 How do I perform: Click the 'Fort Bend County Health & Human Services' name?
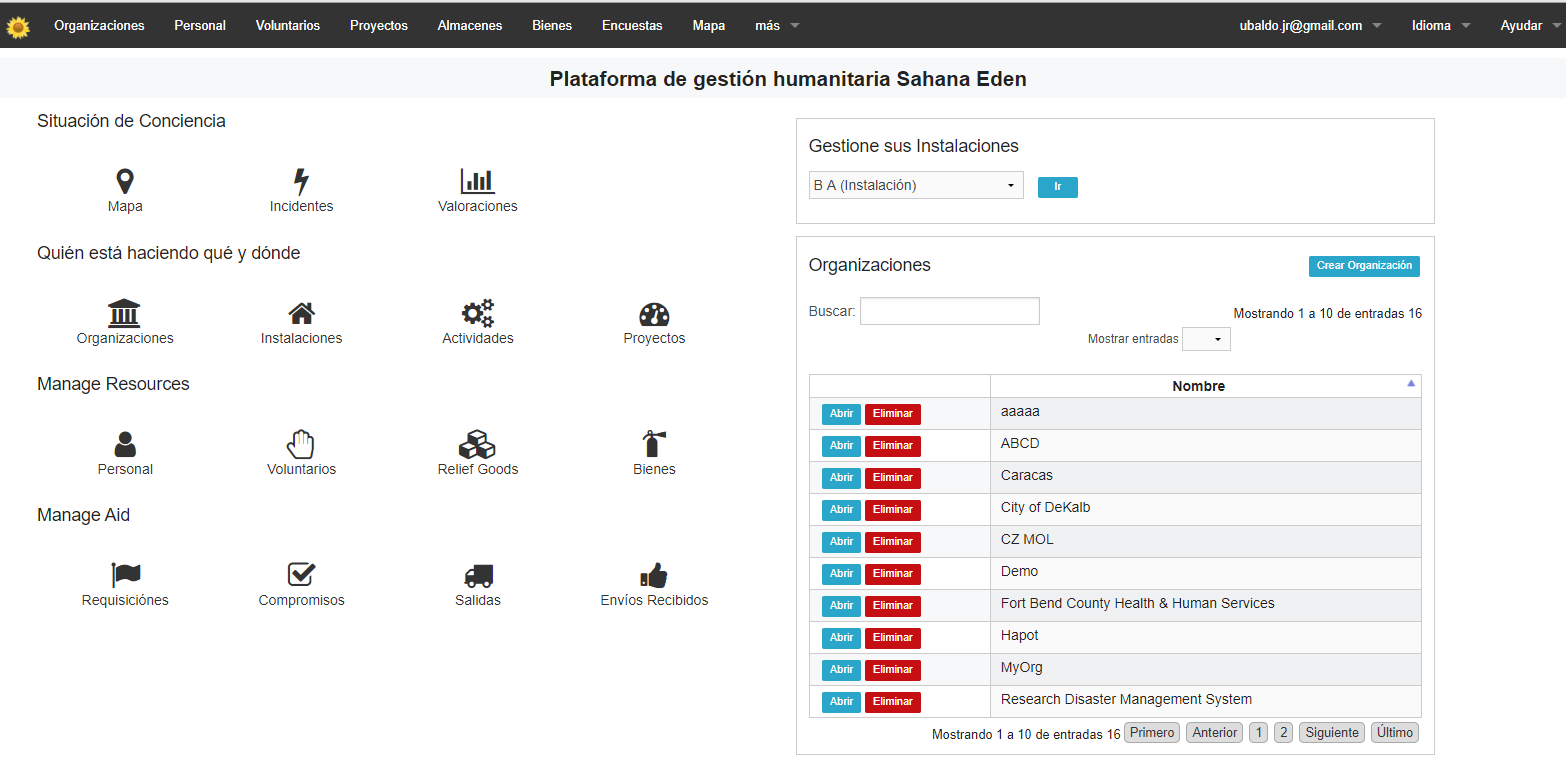1138,603
